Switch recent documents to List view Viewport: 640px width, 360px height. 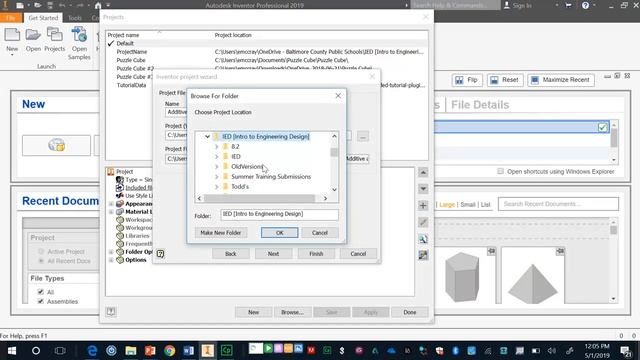coord(485,204)
